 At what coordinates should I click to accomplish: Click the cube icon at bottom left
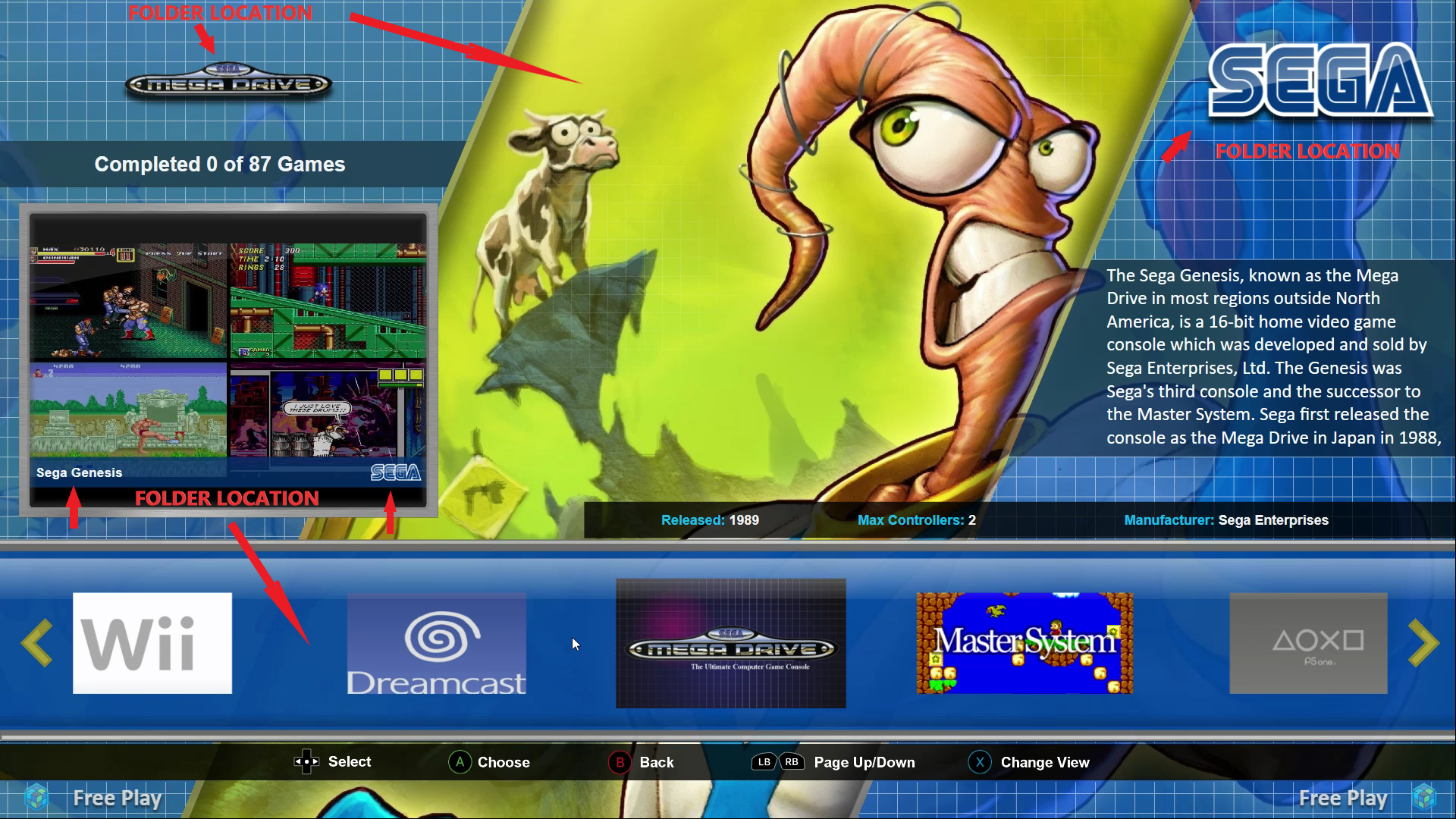(x=36, y=797)
